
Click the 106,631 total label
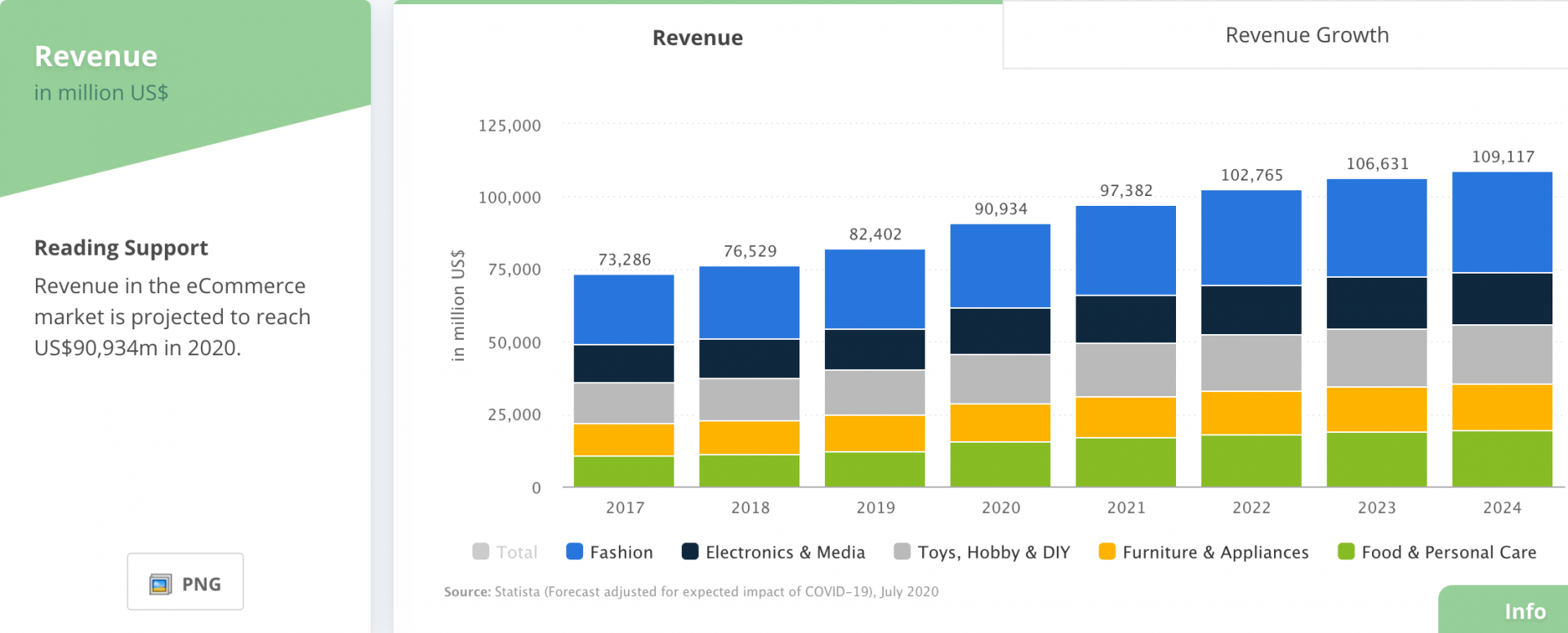tap(1378, 163)
